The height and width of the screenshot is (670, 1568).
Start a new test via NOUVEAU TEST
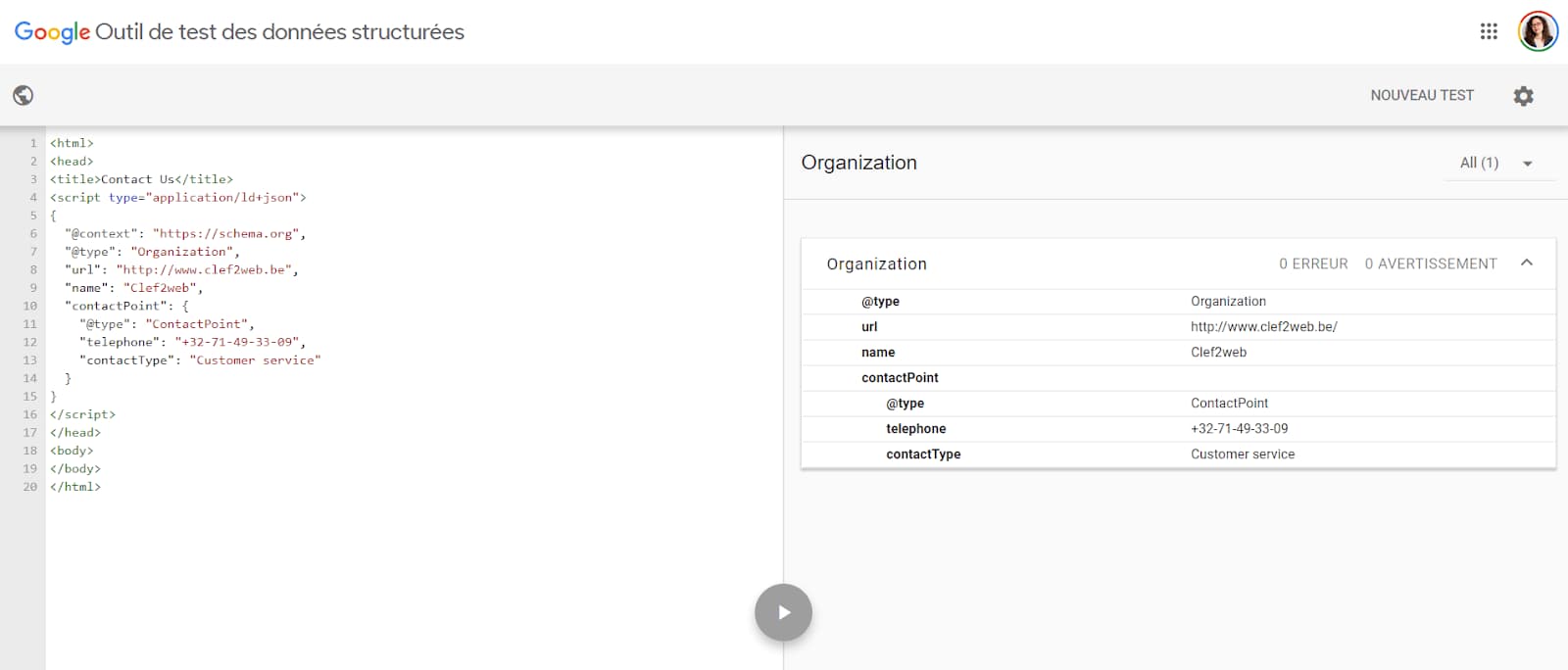pos(1422,95)
